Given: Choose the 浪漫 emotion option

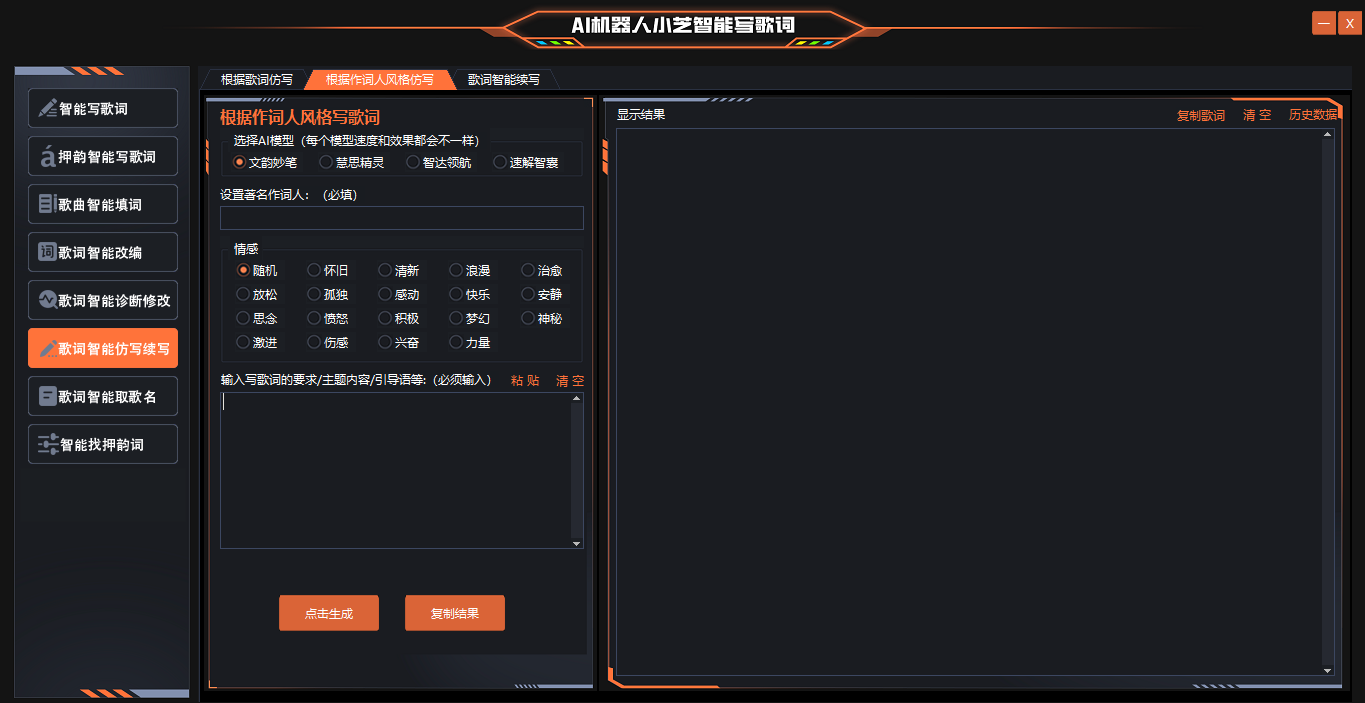Looking at the screenshot, I should tap(457, 270).
